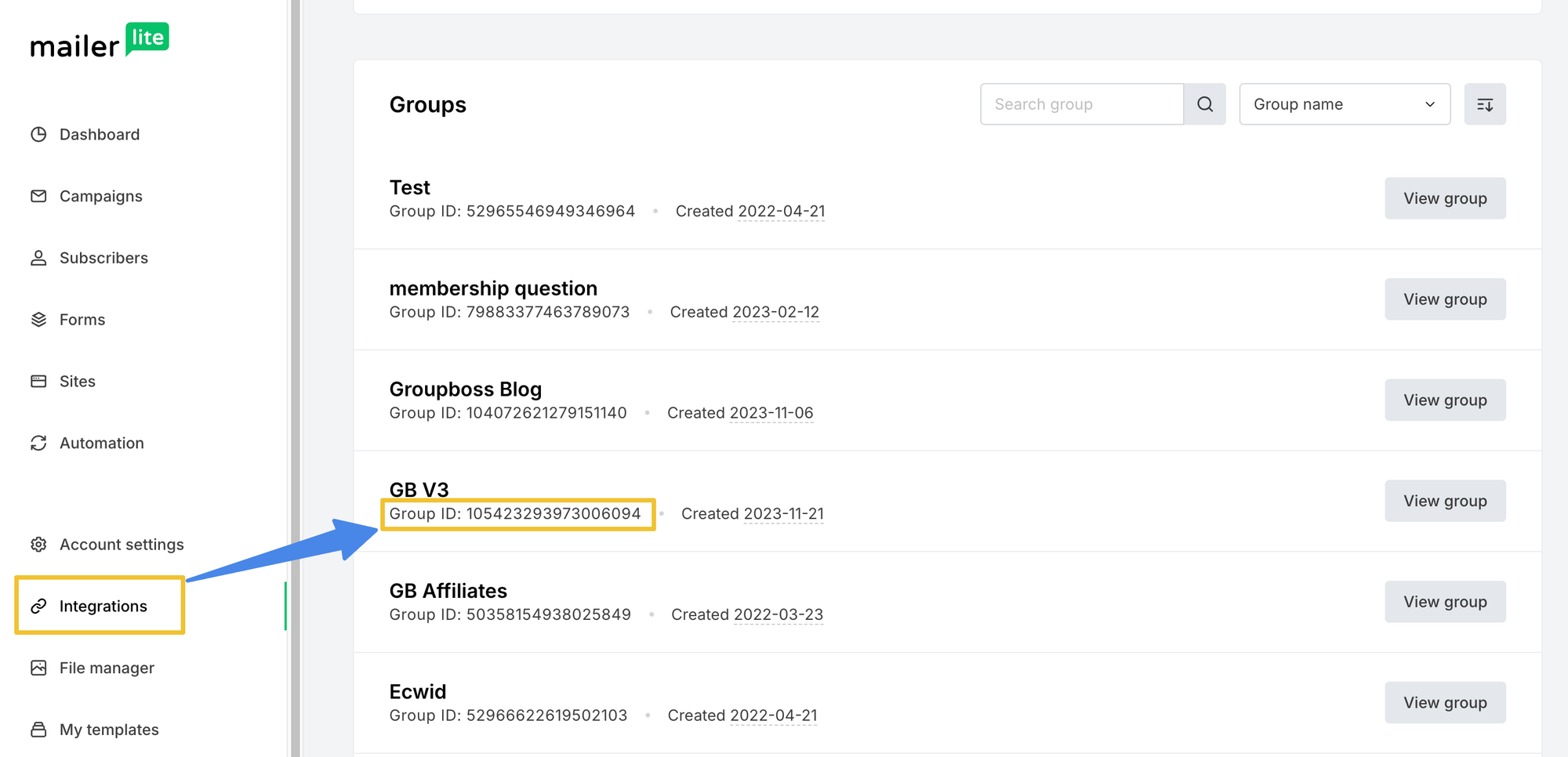View group for membership question
1568x757 pixels.
coord(1445,299)
